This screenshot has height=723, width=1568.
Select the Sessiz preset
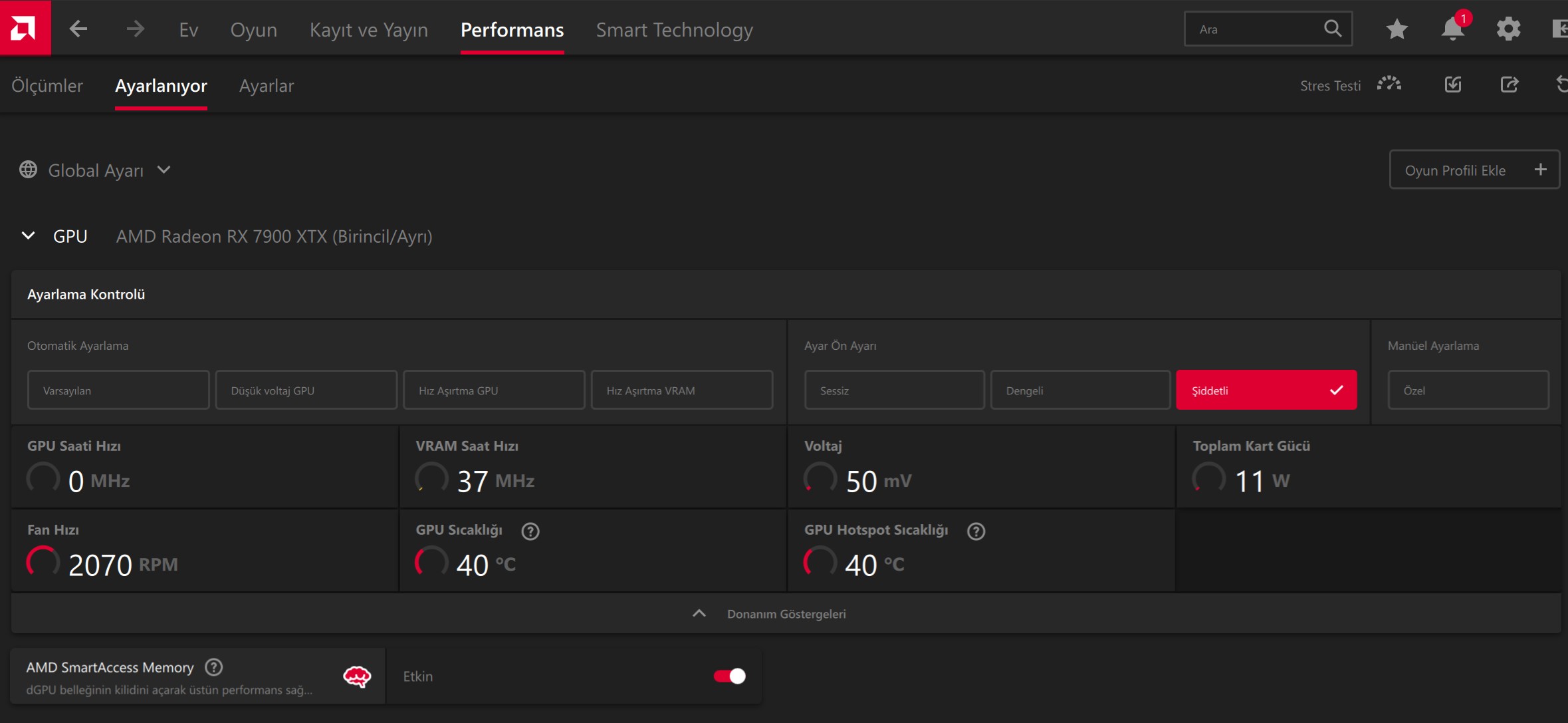[x=894, y=390]
